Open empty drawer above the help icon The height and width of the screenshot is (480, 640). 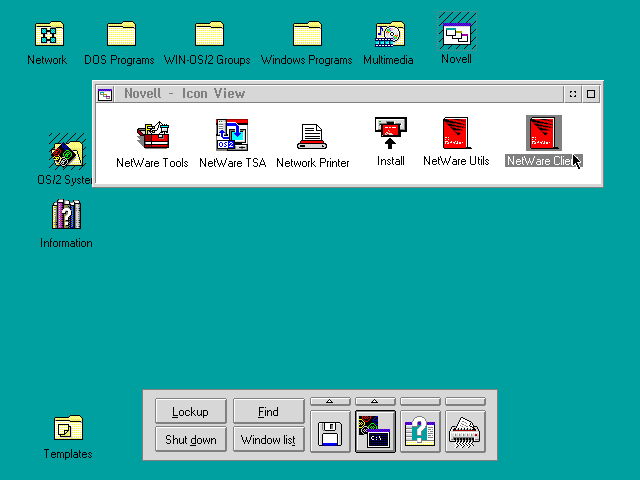[420, 402]
